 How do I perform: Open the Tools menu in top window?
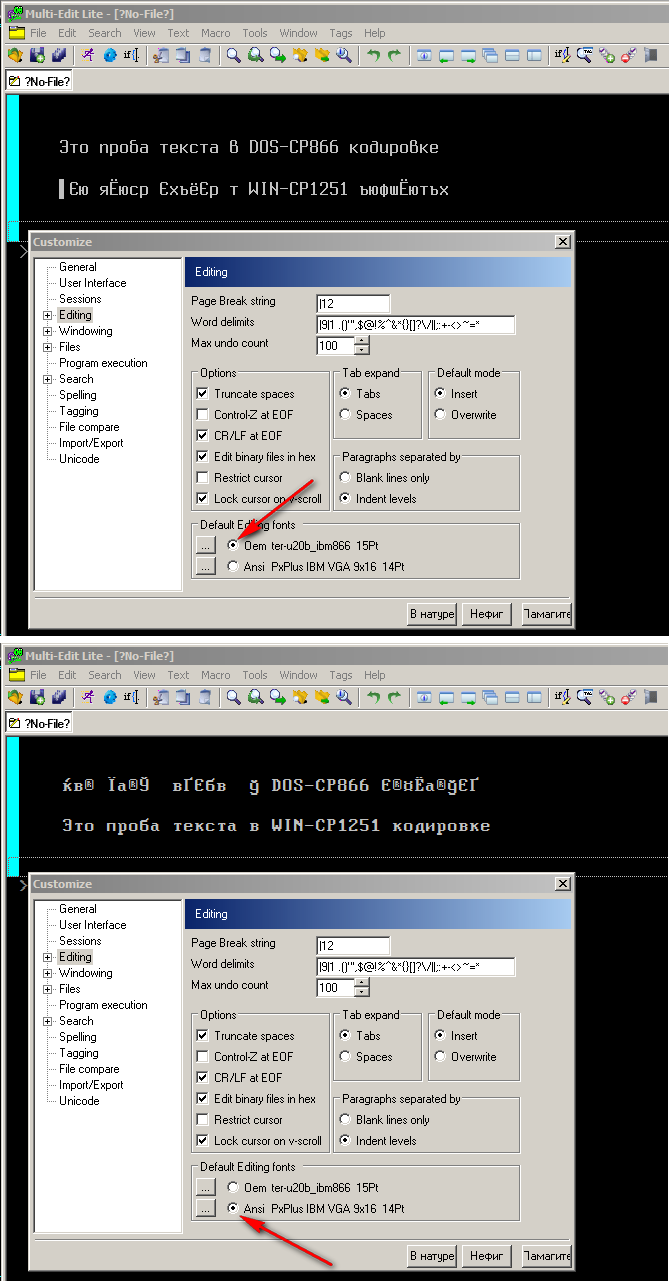tap(255, 33)
